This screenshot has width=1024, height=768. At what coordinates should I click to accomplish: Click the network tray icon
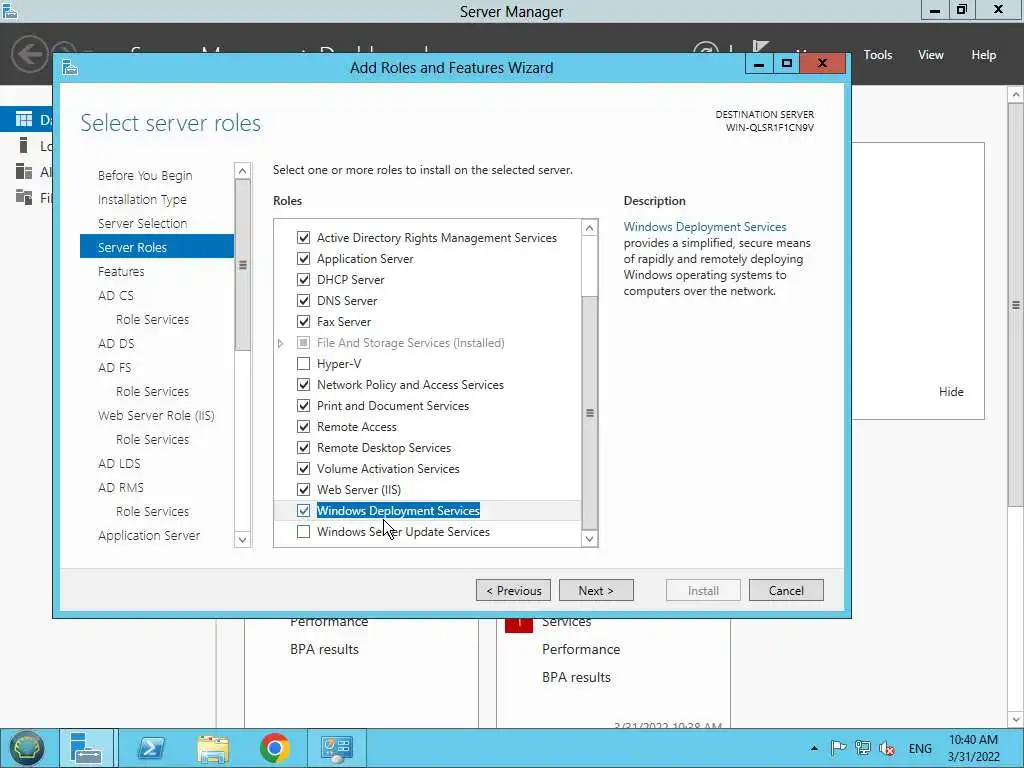click(863, 748)
